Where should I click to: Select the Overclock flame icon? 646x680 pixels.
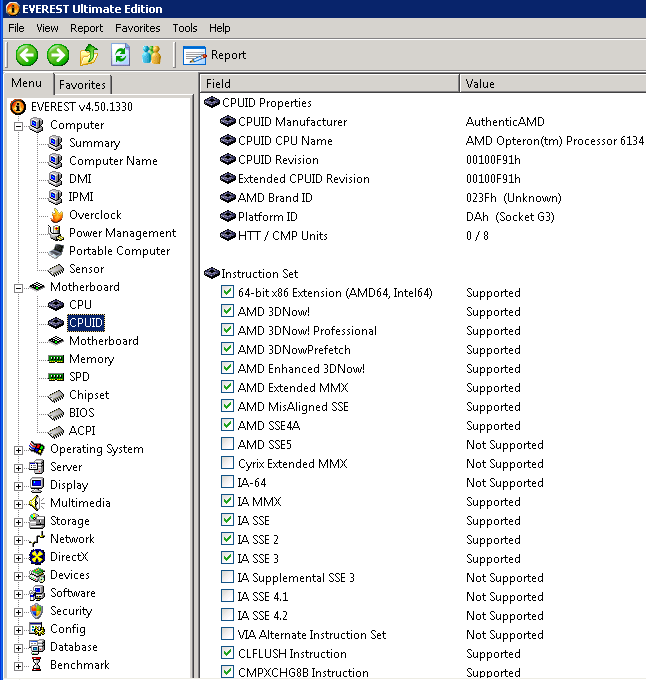[x=56, y=215]
